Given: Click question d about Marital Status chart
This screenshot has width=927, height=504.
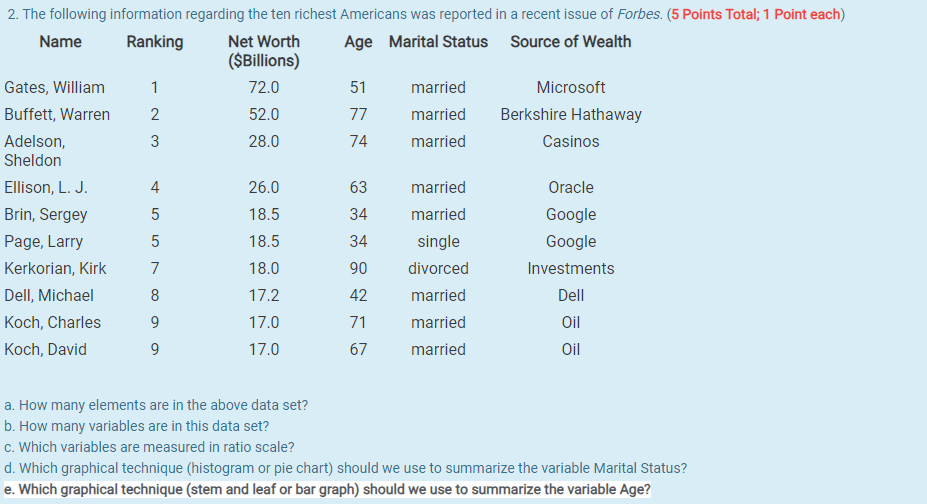Looking at the screenshot, I should [x=345, y=468].
